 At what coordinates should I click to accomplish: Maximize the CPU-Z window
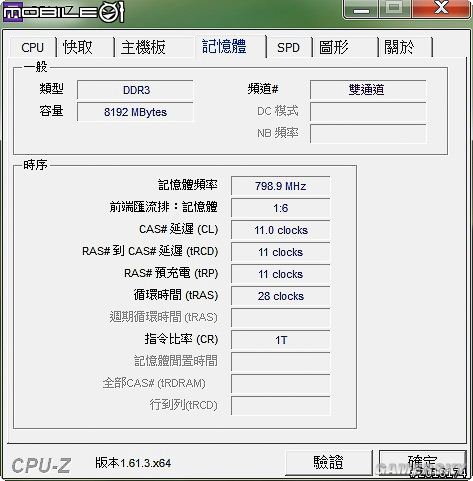pos(394,9)
